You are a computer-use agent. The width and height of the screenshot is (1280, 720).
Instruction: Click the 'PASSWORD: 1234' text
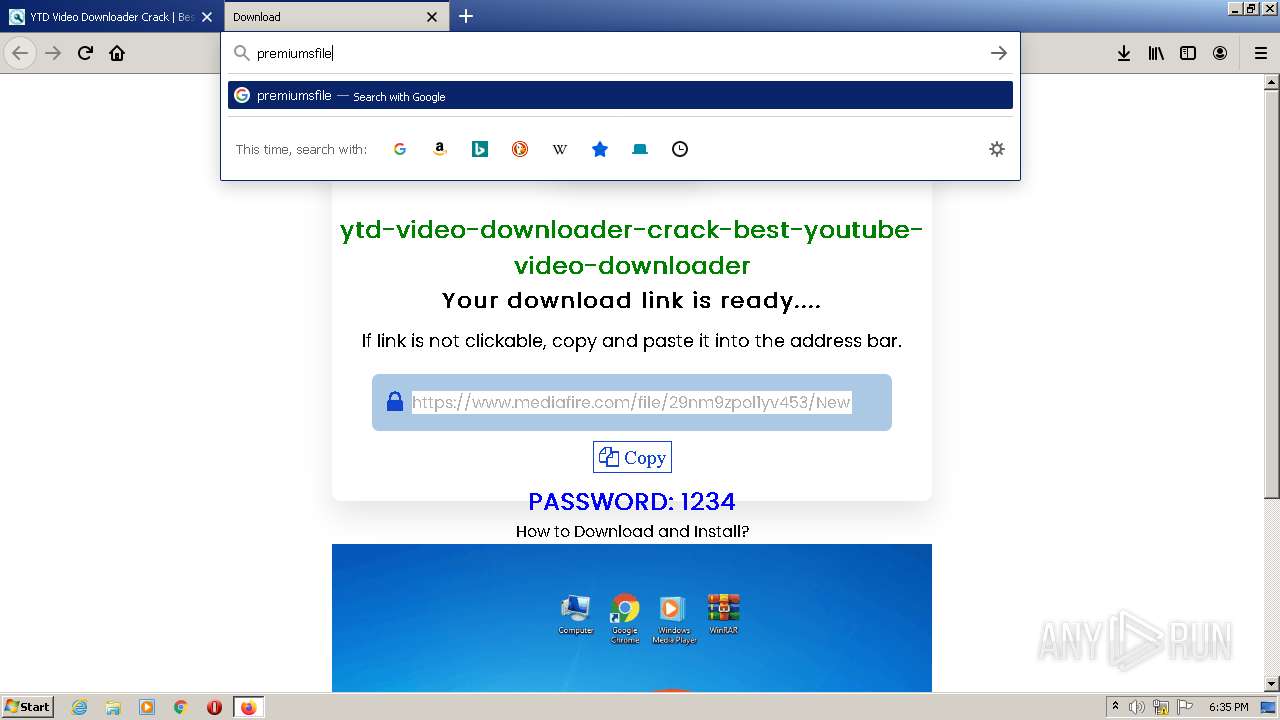[x=632, y=501]
